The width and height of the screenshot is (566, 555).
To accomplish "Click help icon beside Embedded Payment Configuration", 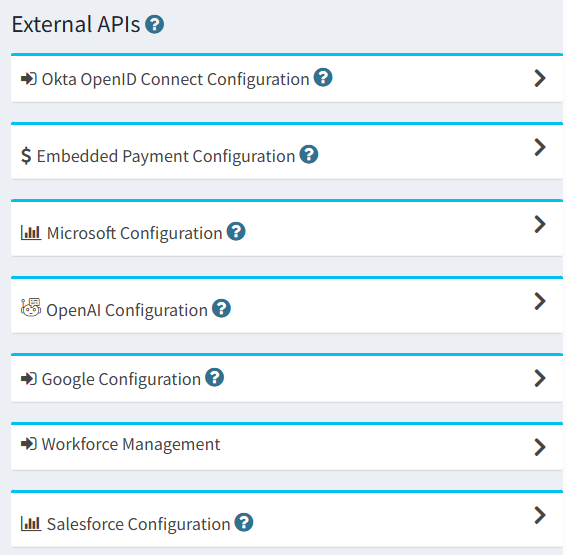I will click(309, 154).
